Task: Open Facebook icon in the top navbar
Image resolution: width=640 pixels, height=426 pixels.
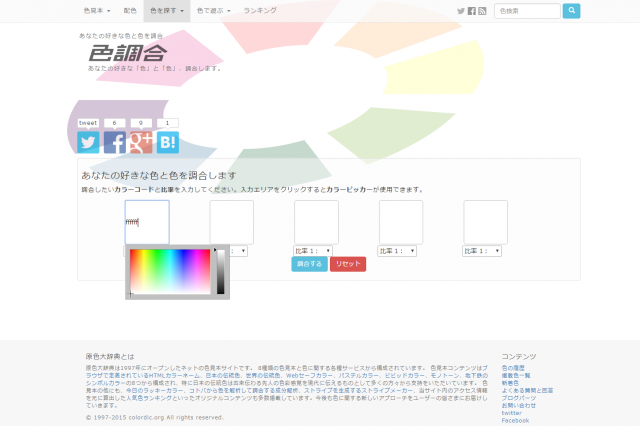Action: (x=471, y=11)
